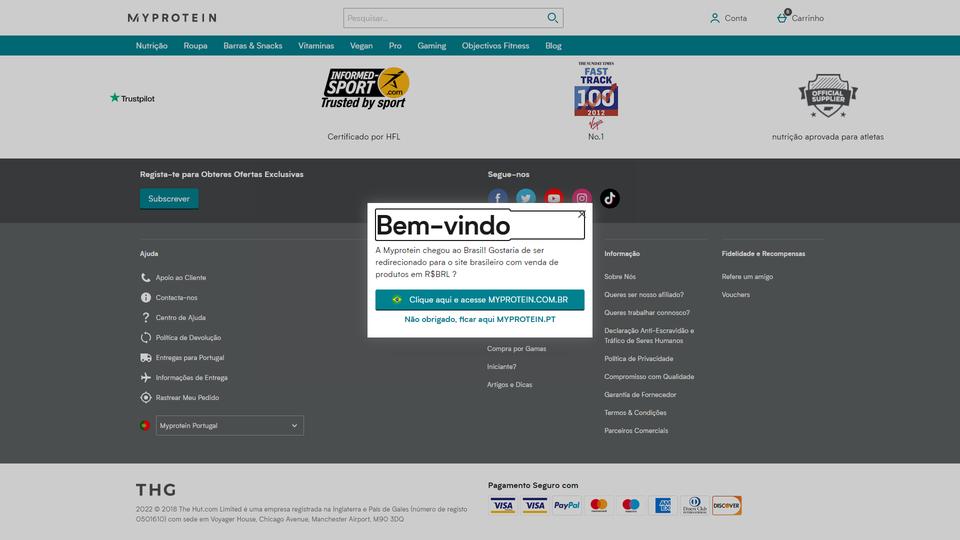Click the info icon beside Contacta-nos
Viewport: 960px width, 540px height.
pos(146,298)
